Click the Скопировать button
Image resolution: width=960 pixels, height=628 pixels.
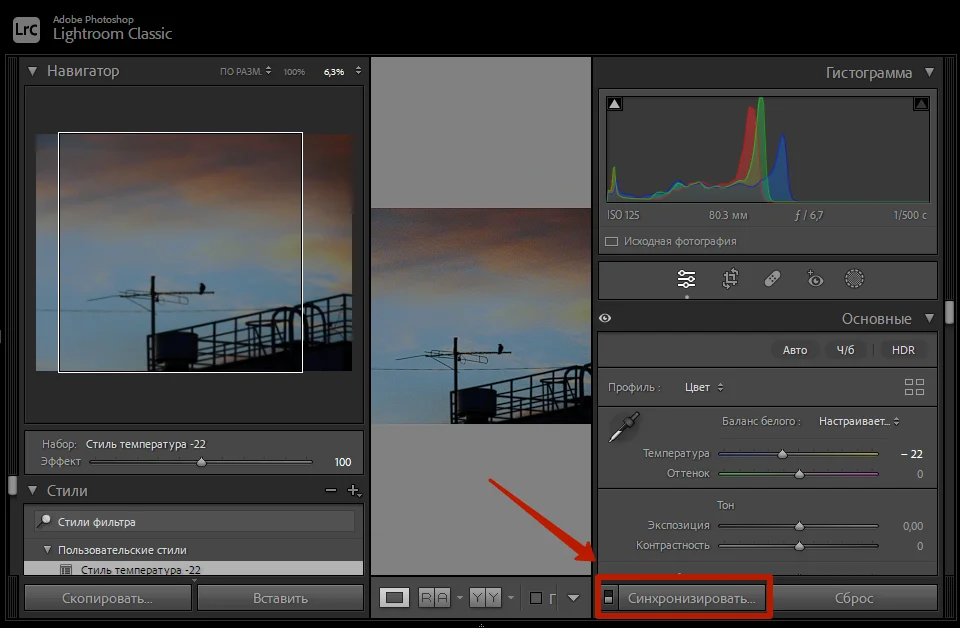tap(107, 598)
